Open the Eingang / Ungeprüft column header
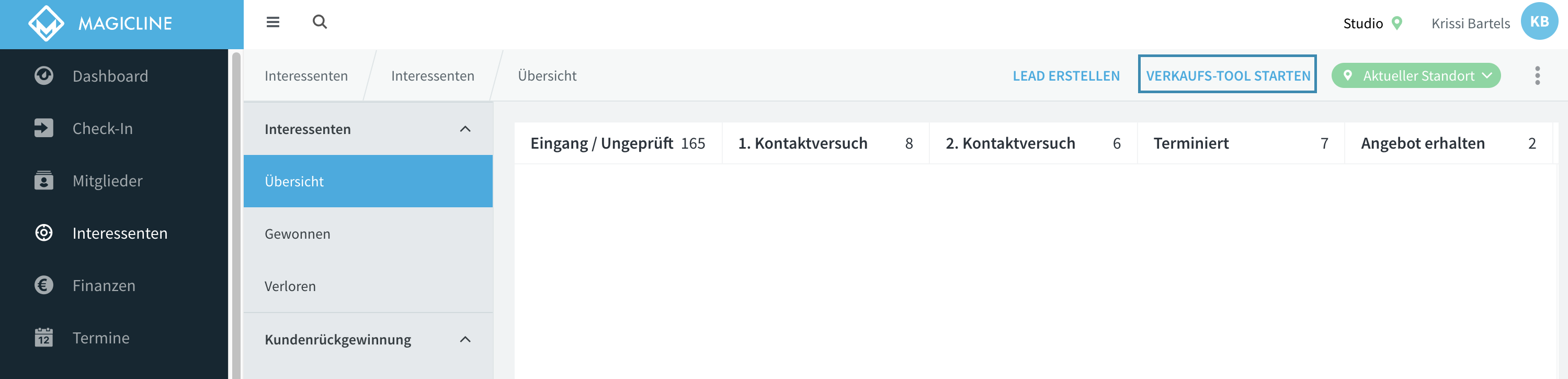Screen dimensions: 1568x379 617,143
